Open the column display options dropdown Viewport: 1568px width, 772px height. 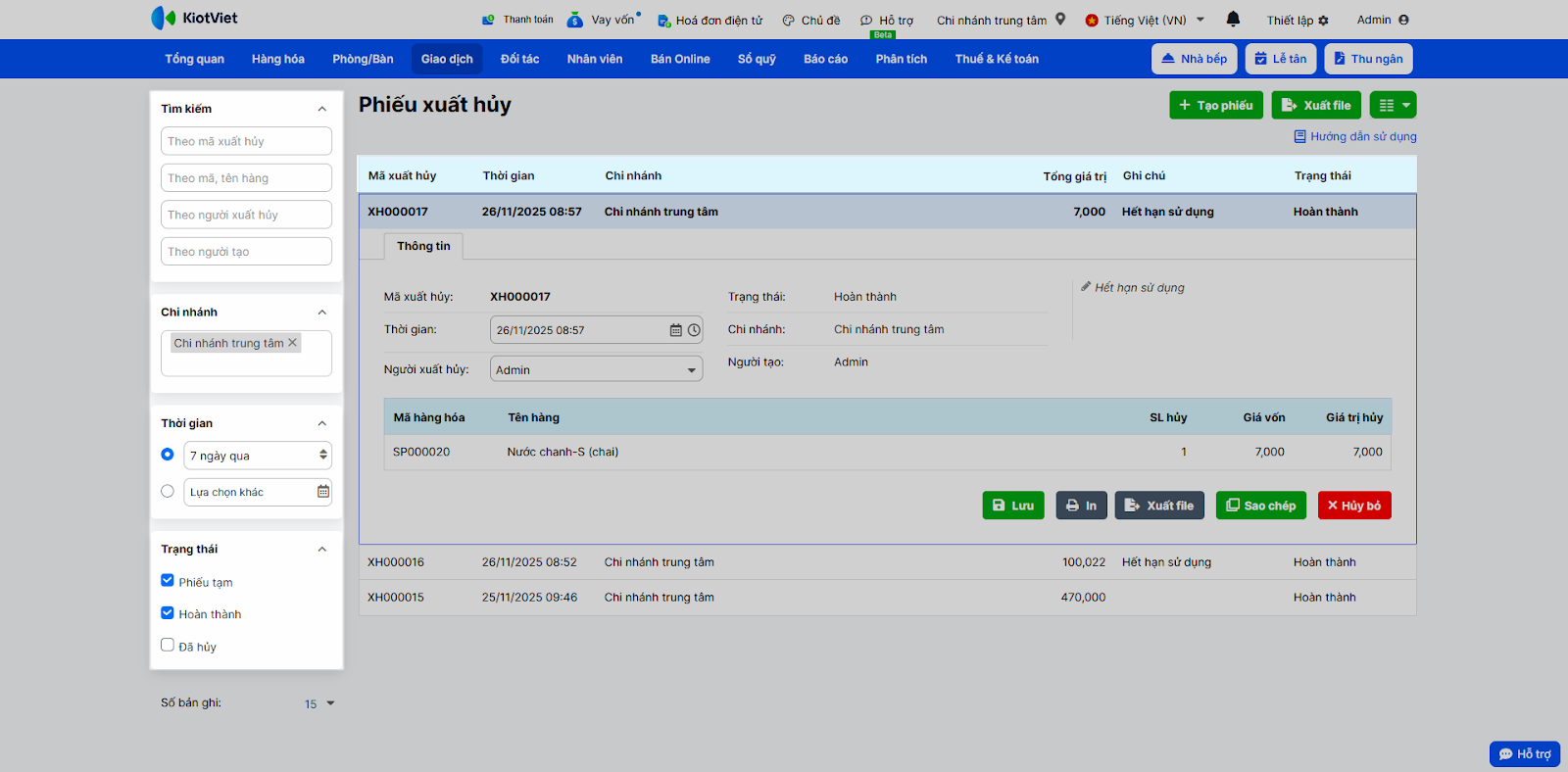coord(1393,105)
